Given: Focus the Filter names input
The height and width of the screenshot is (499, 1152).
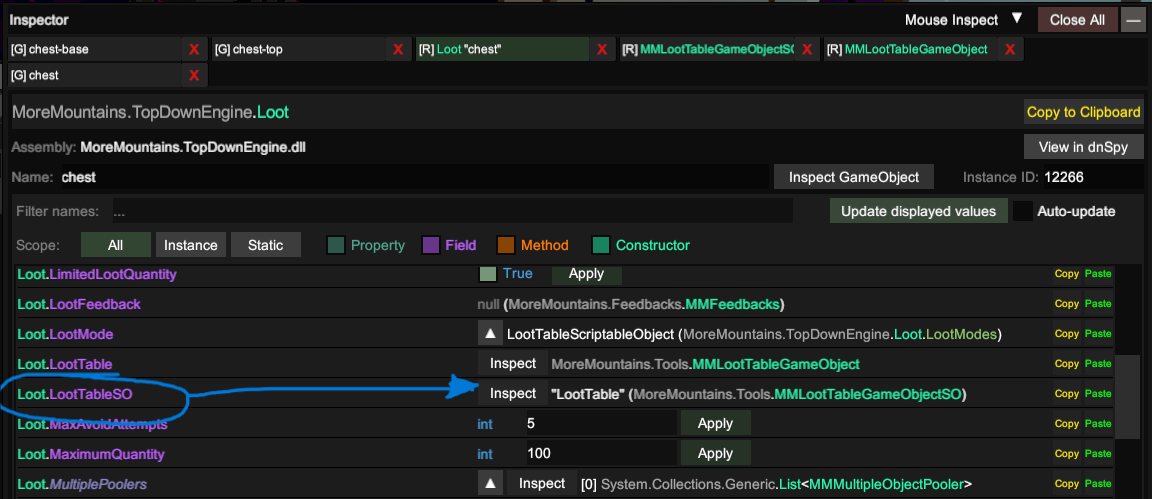Looking at the screenshot, I should pos(453,211).
